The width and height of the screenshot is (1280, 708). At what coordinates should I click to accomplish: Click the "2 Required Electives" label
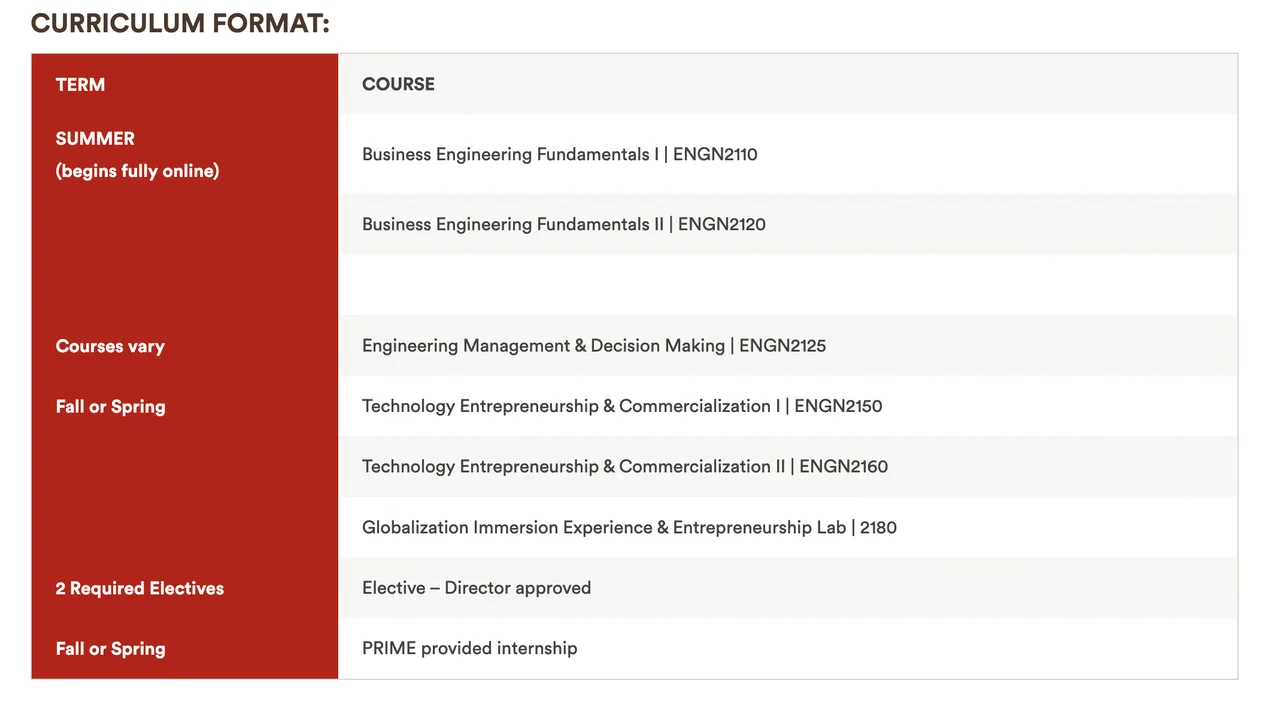tap(139, 589)
